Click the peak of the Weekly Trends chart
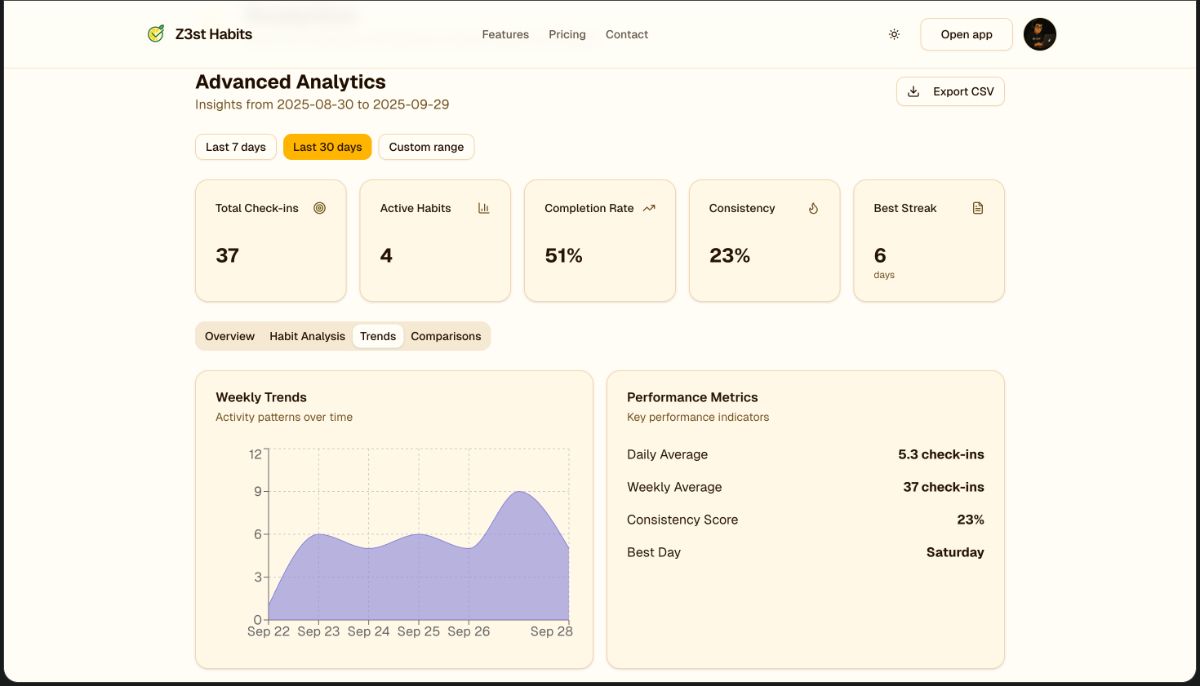 click(x=518, y=492)
